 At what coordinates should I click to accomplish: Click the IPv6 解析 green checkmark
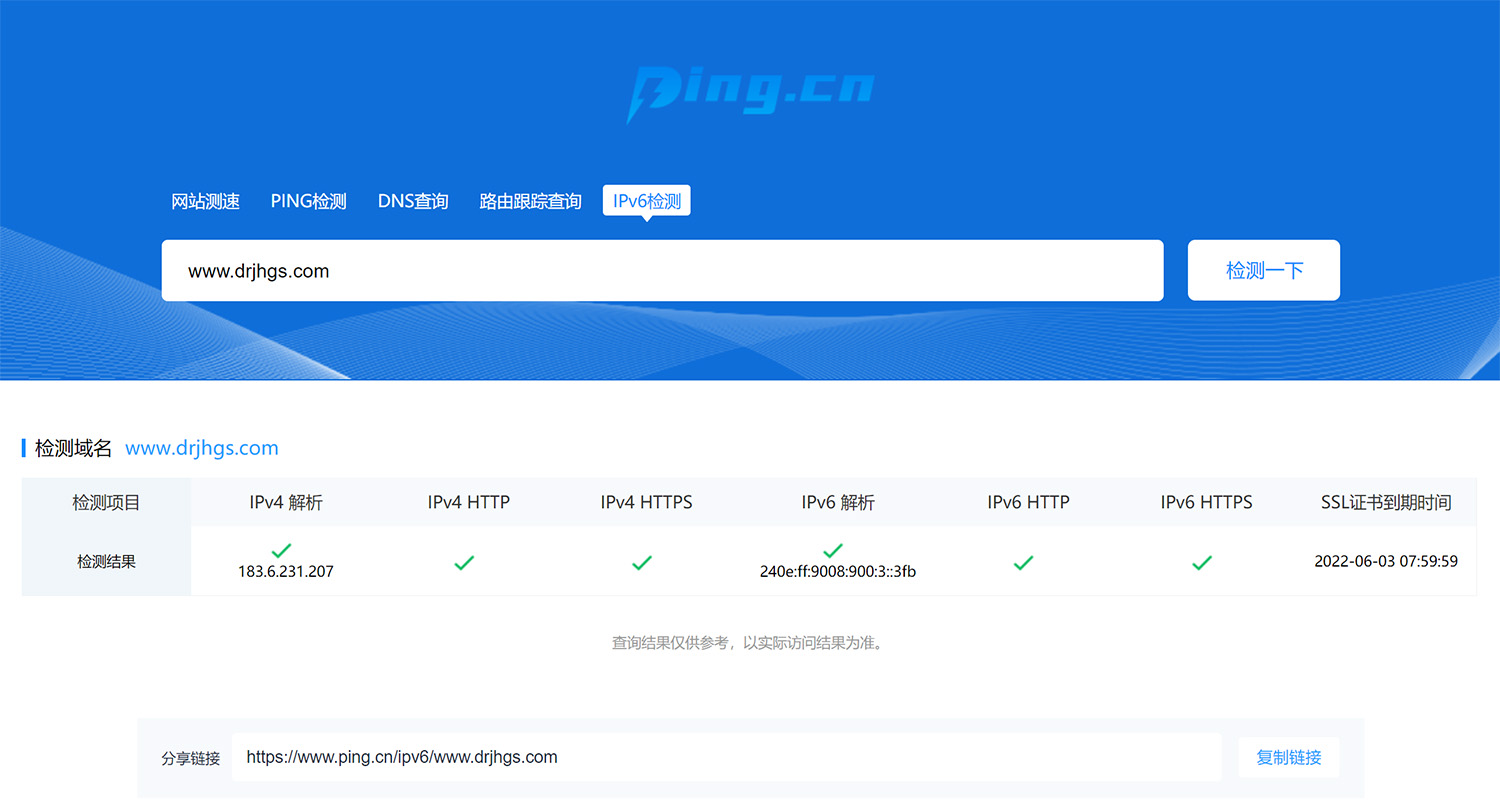tap(833, 551)
